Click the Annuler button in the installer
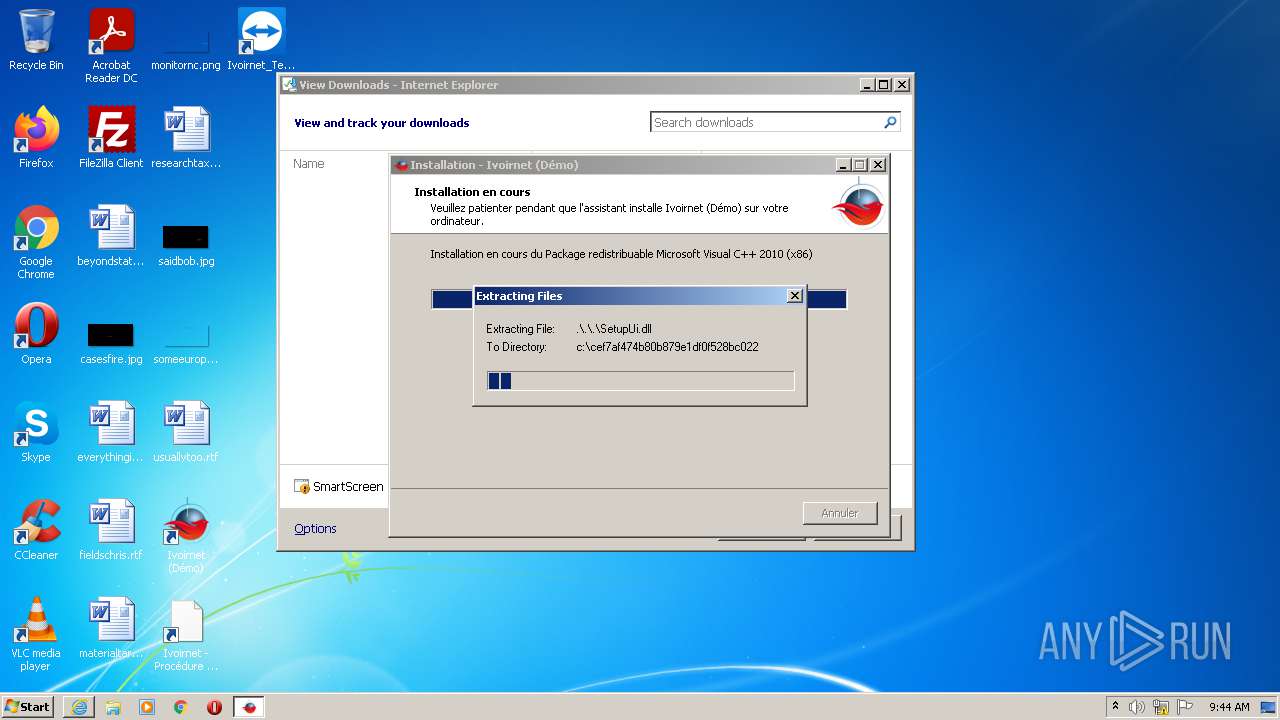This screenshot has height=720, width=1280. (840, 513)
